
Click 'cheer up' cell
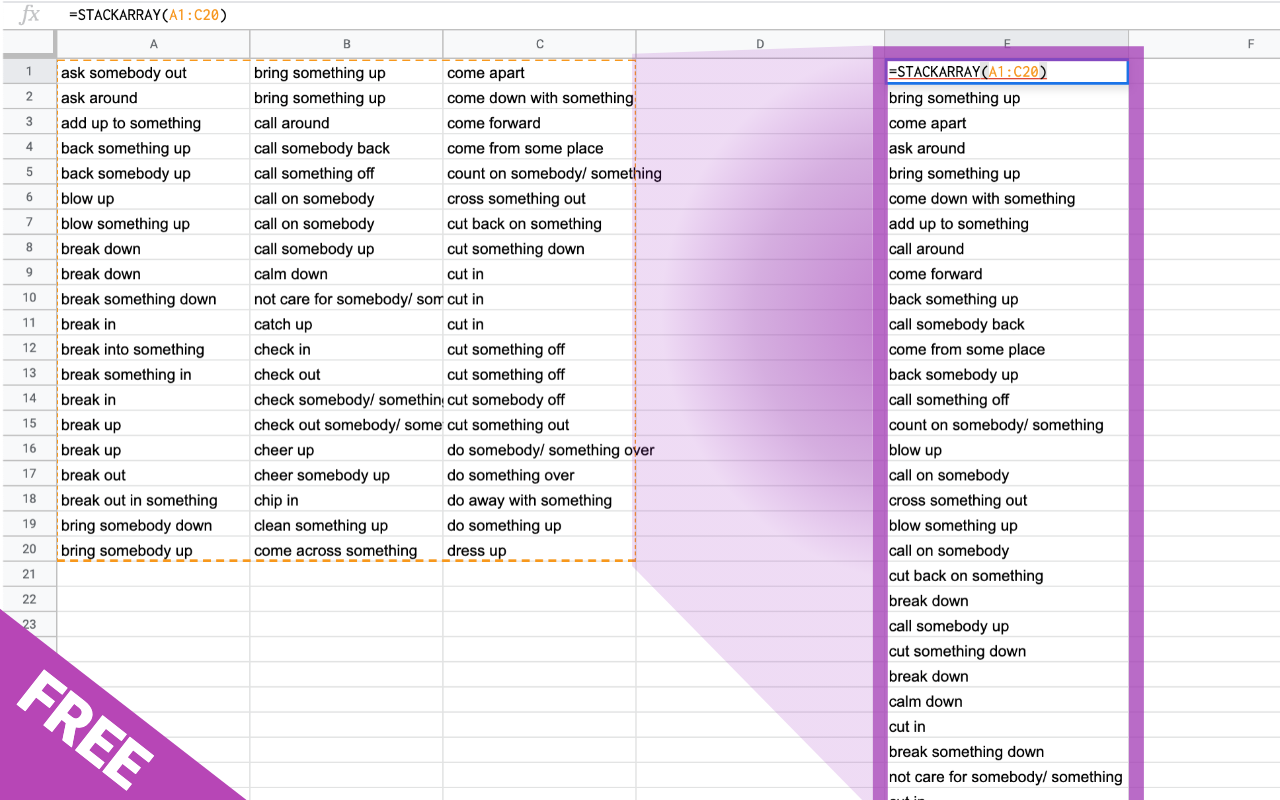coord(346,450)
